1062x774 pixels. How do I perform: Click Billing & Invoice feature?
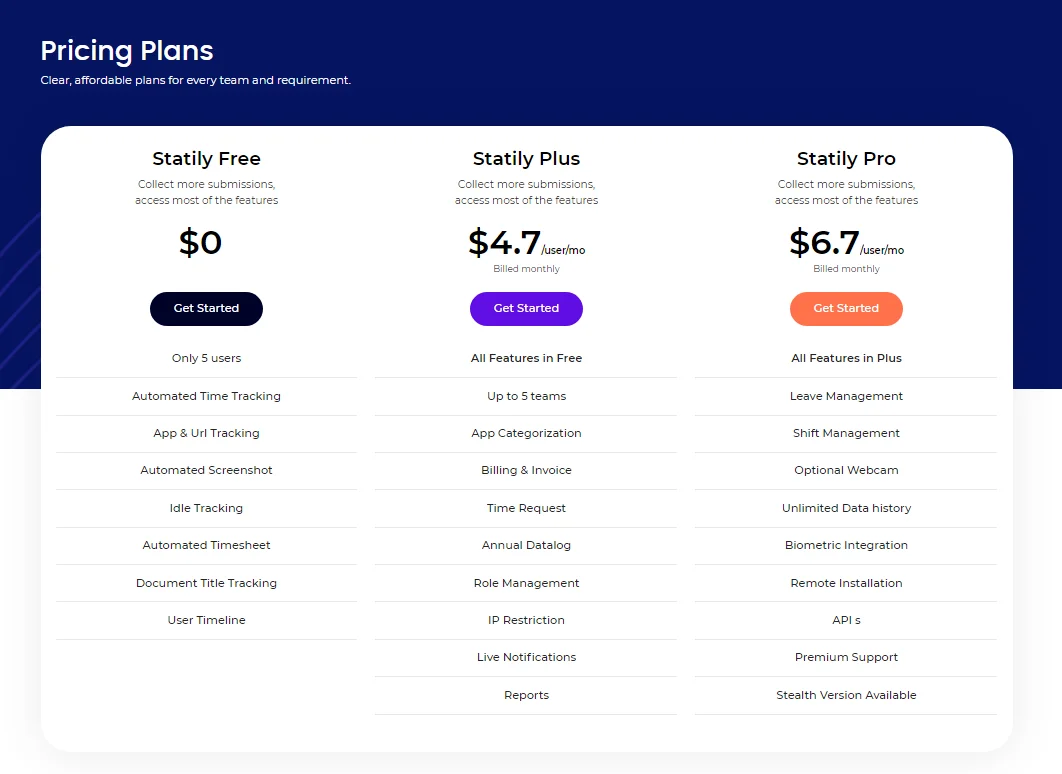[526, 471]
